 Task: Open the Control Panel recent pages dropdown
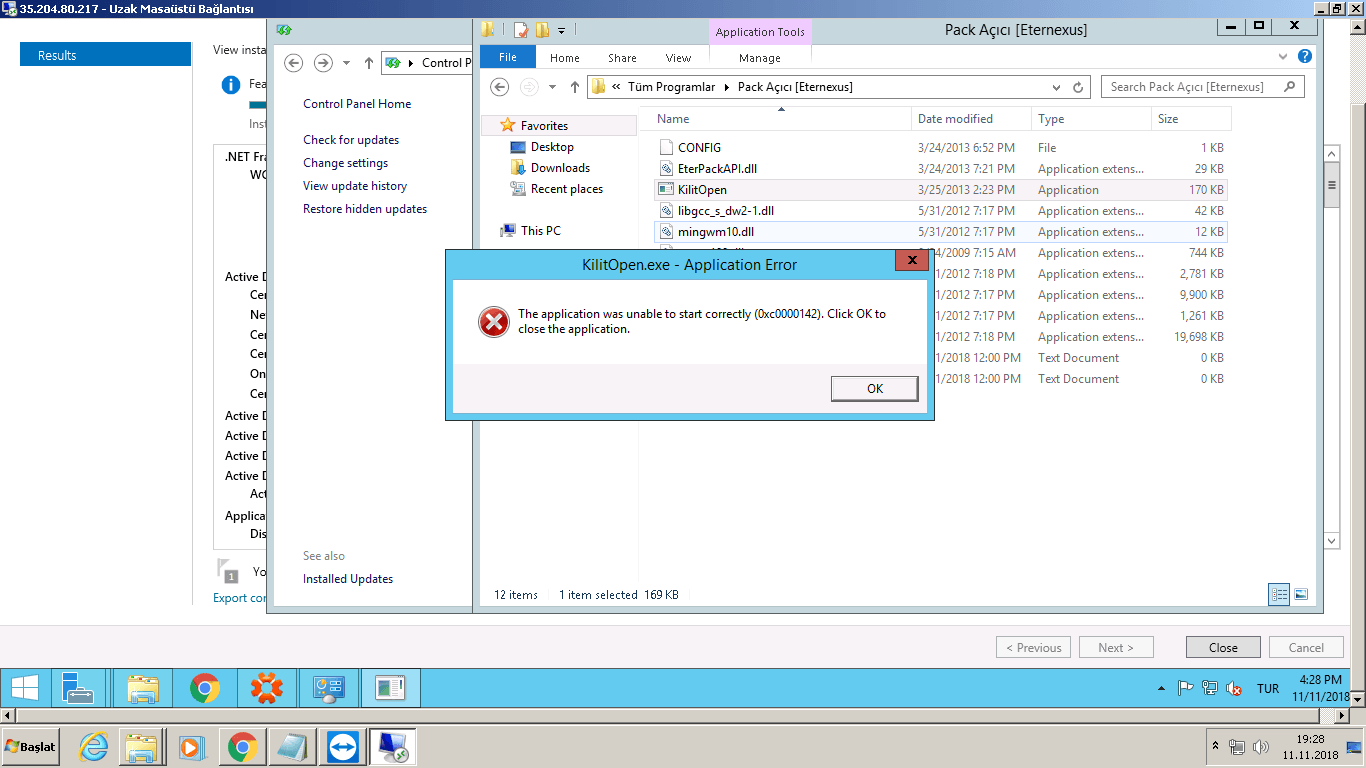[347, 63]
